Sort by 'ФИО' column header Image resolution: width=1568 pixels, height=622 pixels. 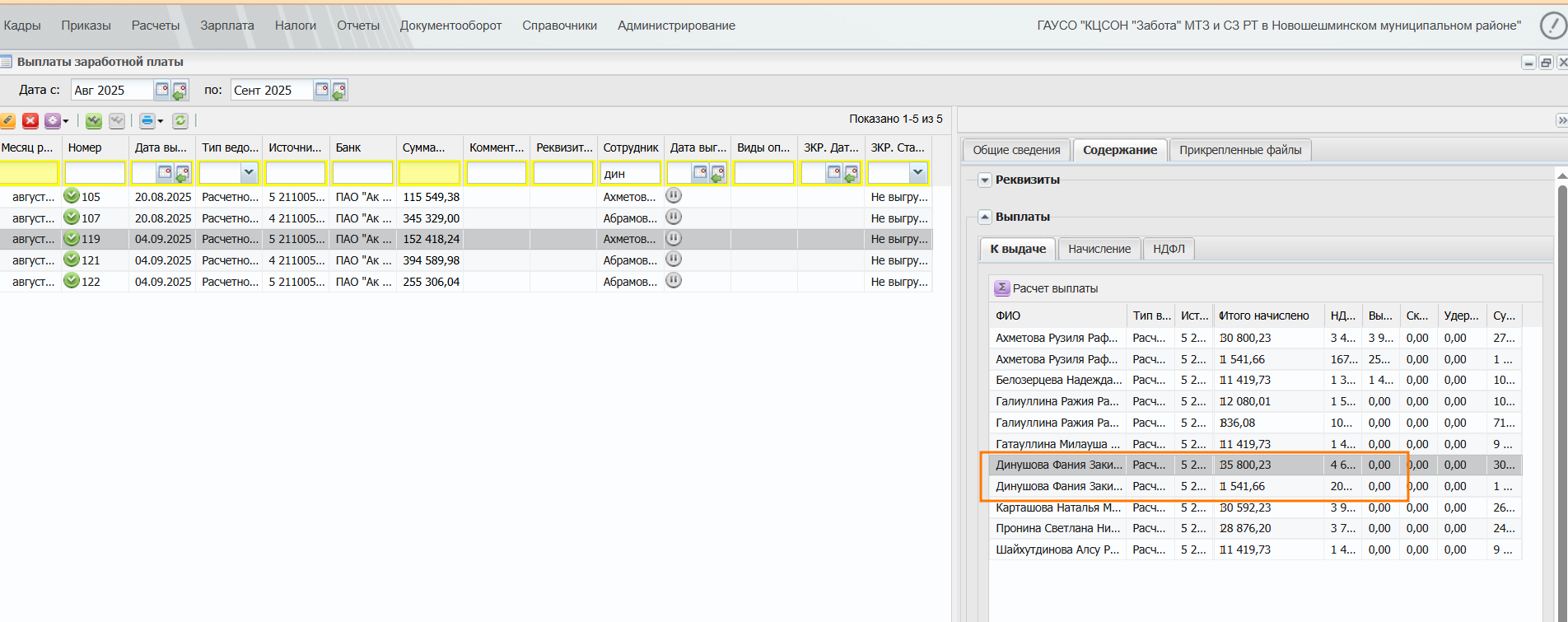click(1057, 316)
